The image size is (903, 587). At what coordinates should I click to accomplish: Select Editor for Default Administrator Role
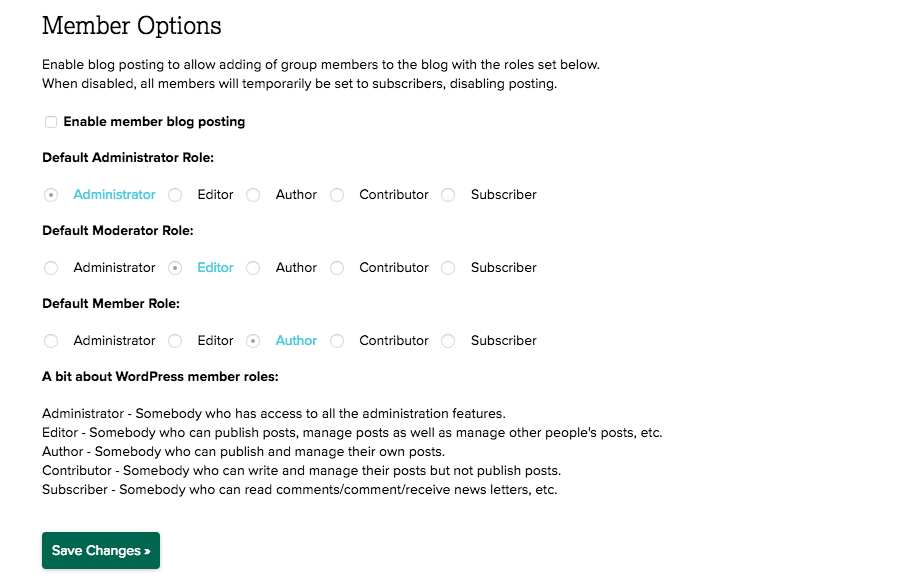pos(175,195)
